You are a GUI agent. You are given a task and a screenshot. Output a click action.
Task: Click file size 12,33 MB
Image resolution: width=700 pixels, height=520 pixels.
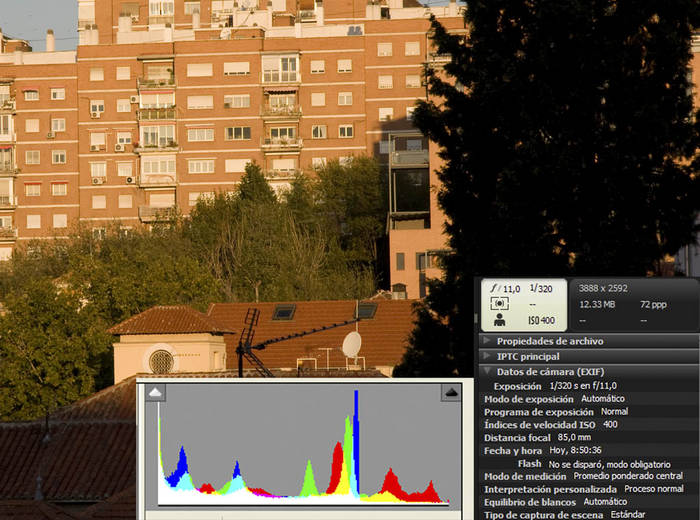click(x=597, y=304)
